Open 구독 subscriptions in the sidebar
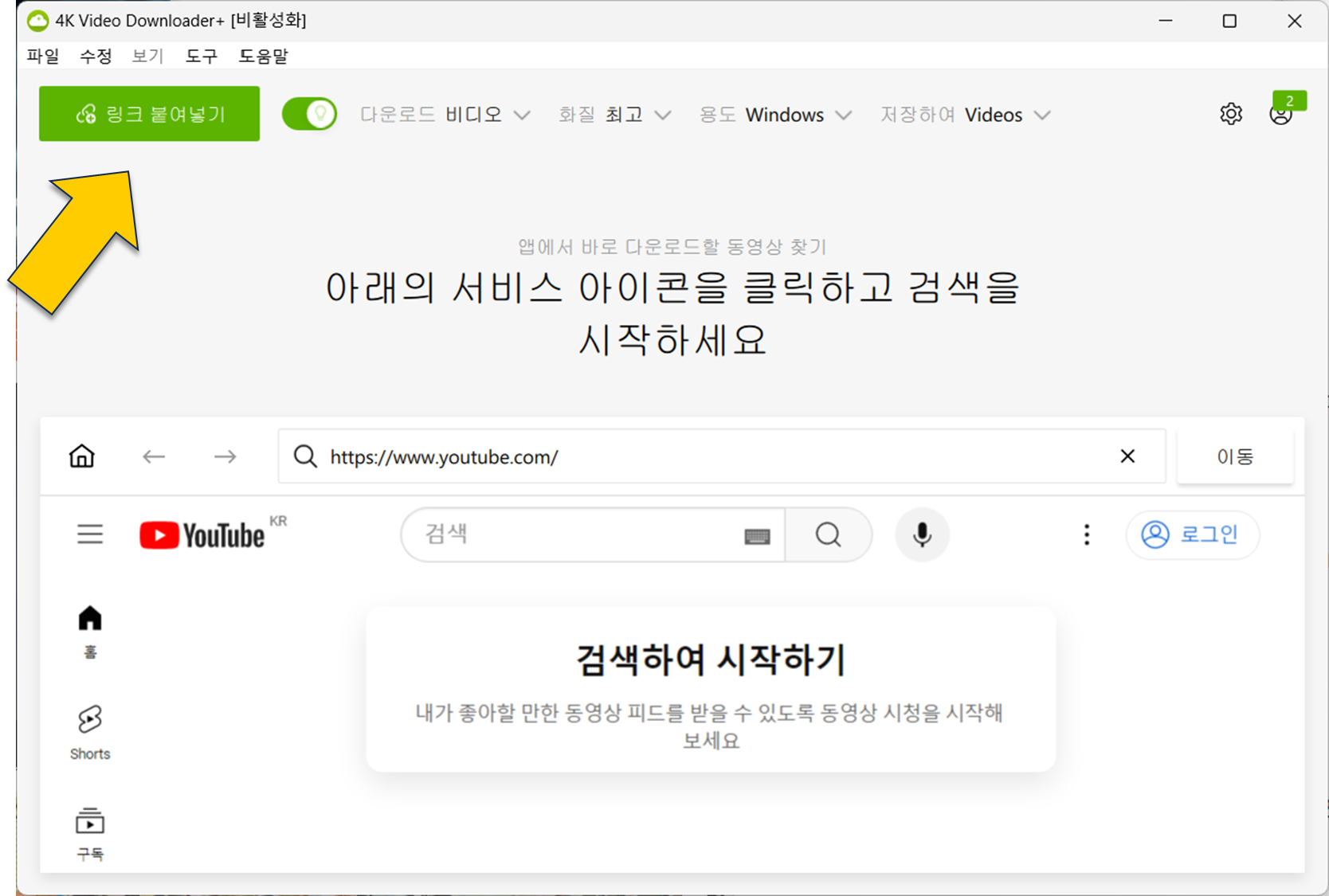This screenshot has height=896, width=1329. [x=90, y=834]
